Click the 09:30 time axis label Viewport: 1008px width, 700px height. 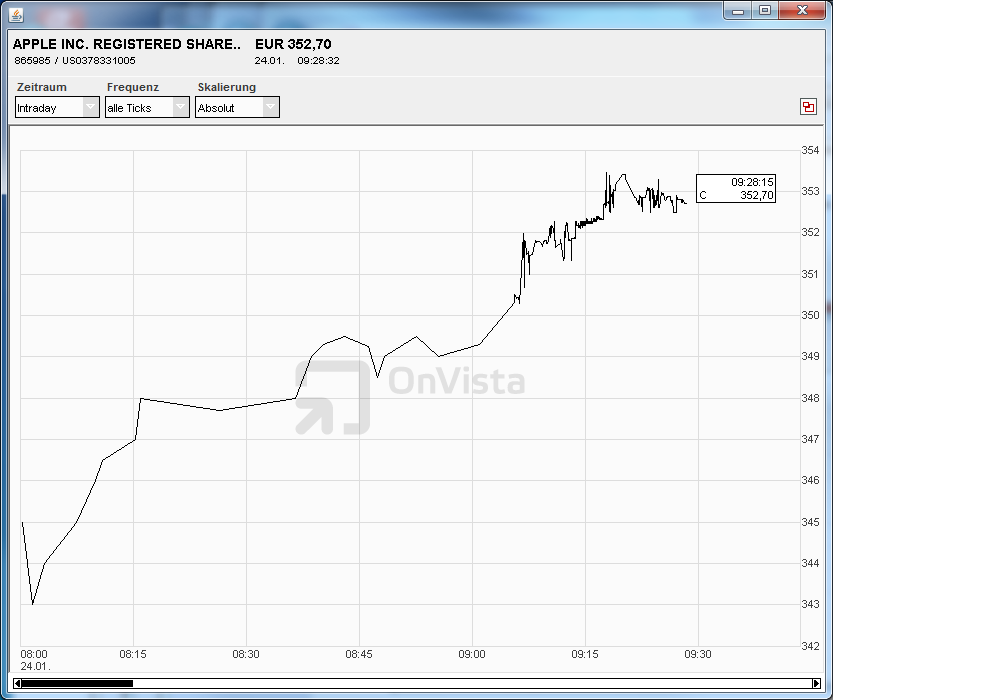(698, 654)
